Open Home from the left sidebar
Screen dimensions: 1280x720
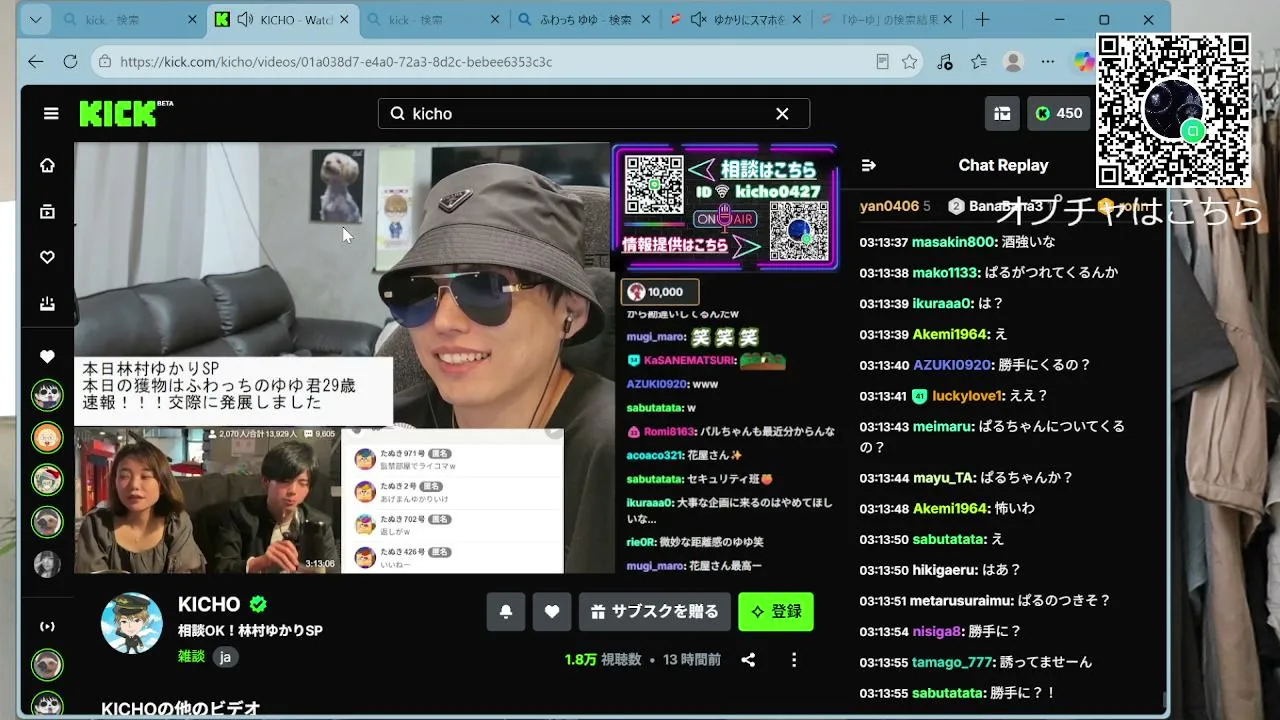47,165
